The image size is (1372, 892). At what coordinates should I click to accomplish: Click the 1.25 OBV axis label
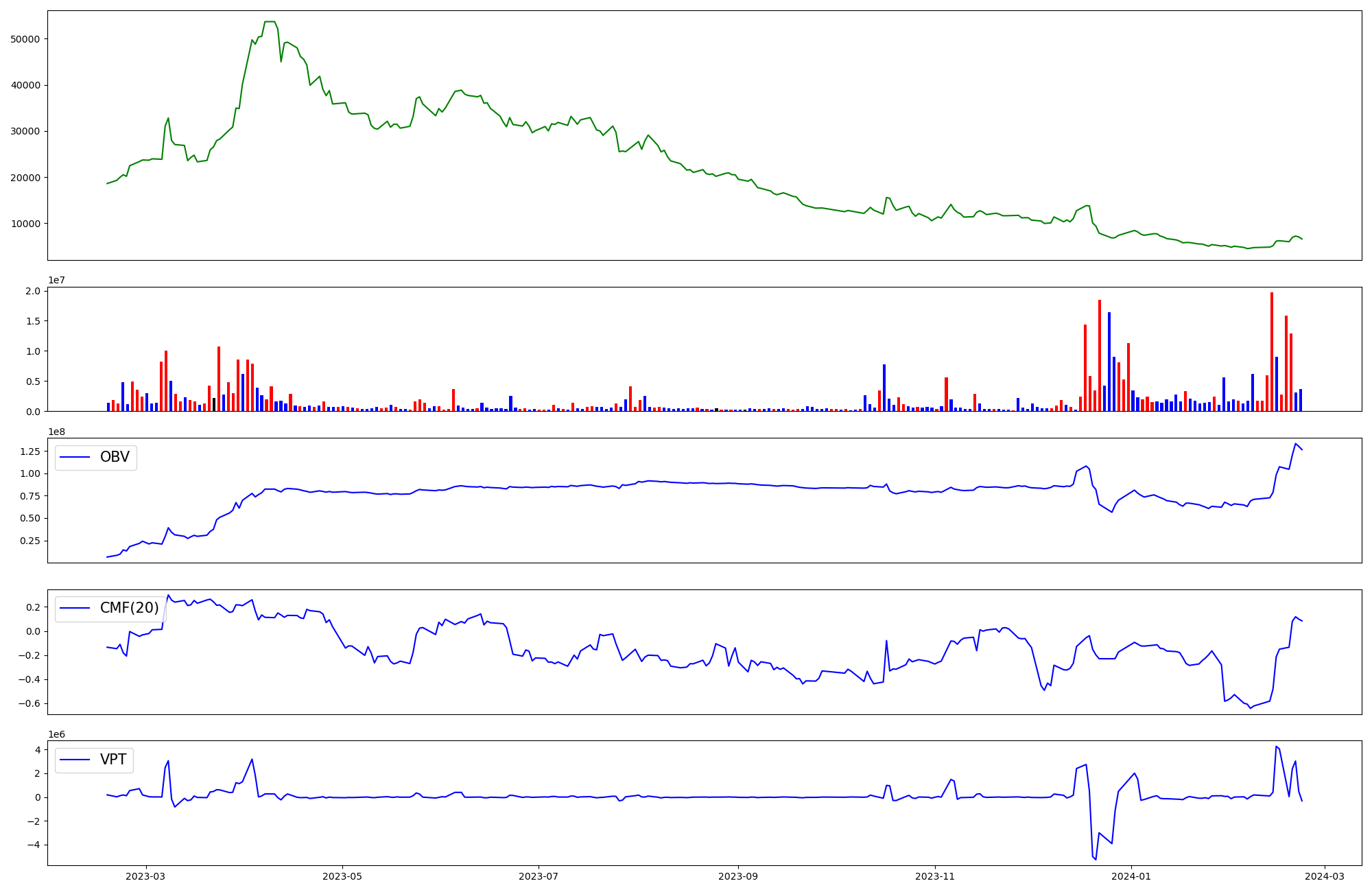tap(29, 451)
